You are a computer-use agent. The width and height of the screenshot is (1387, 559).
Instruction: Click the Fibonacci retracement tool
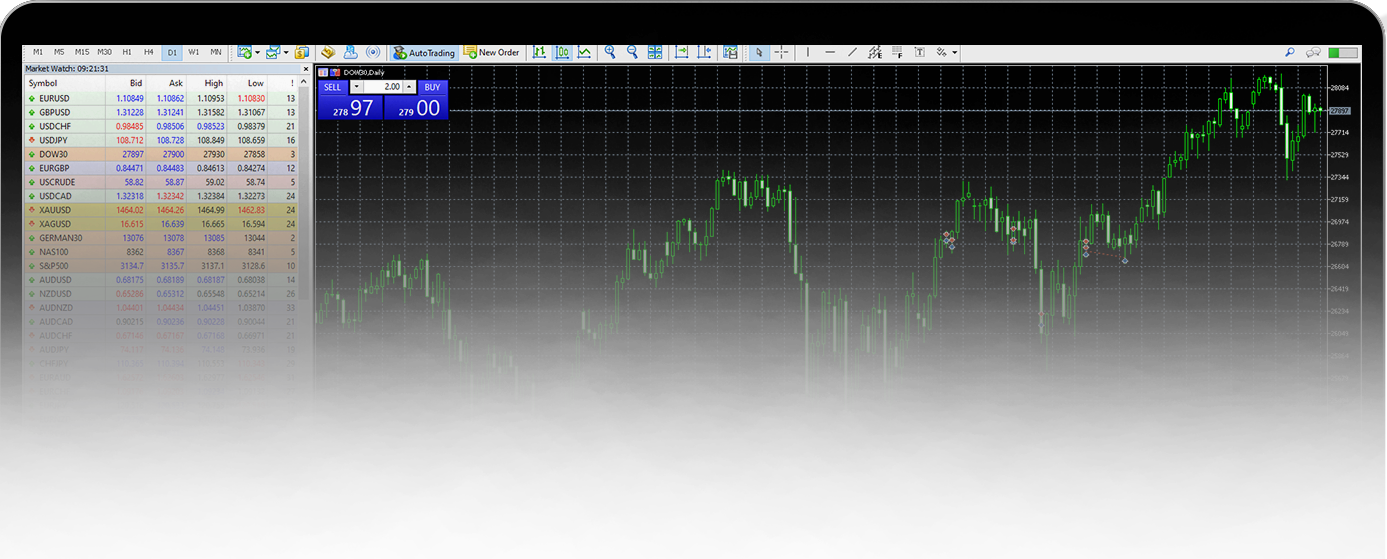tap(897, 52)
